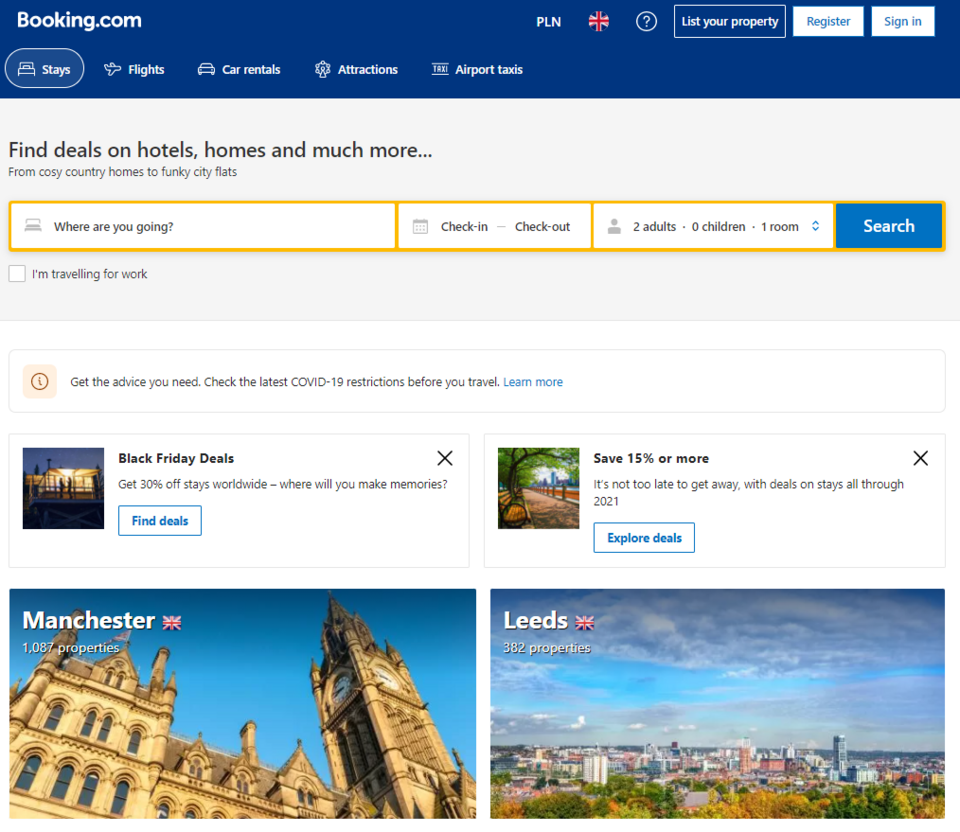Pick a Check-in date
This screenshot has height=832, width=960.
(x=464, y=227)
